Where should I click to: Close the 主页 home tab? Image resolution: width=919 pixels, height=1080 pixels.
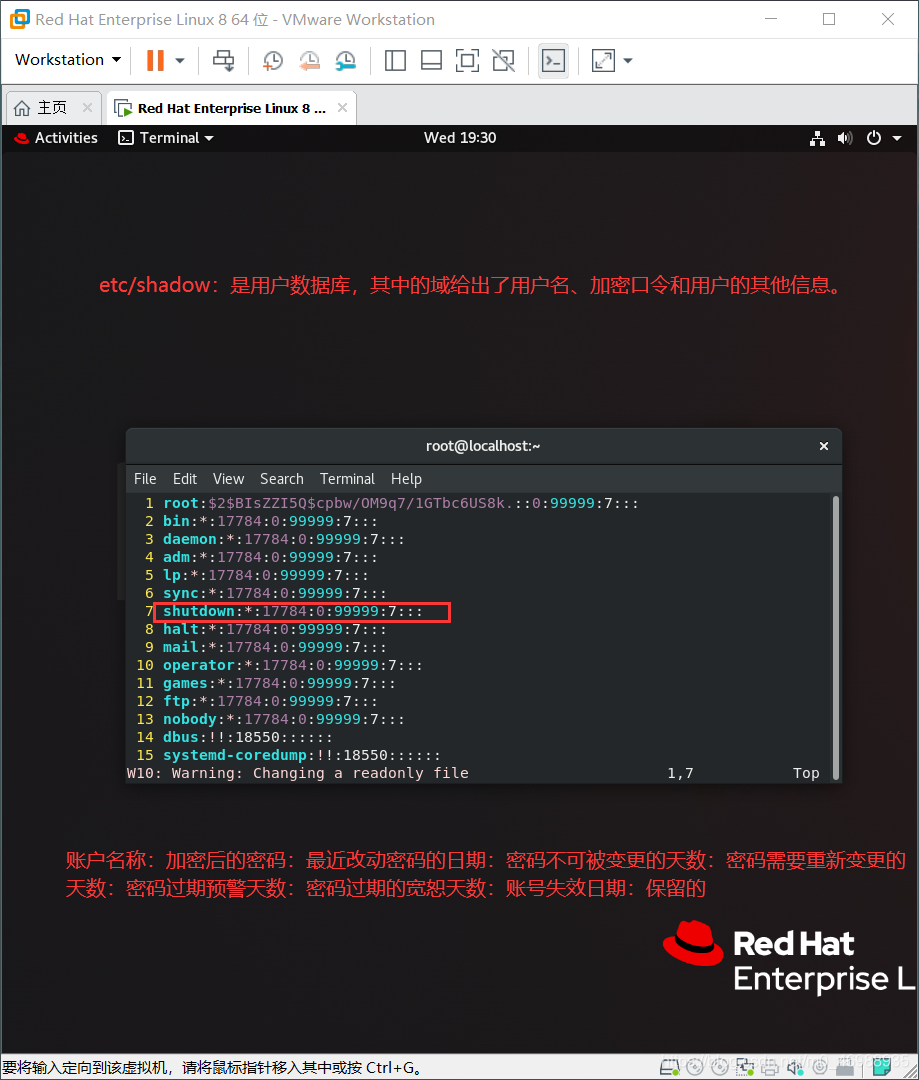pyautogui.click(x=87, y=107)
